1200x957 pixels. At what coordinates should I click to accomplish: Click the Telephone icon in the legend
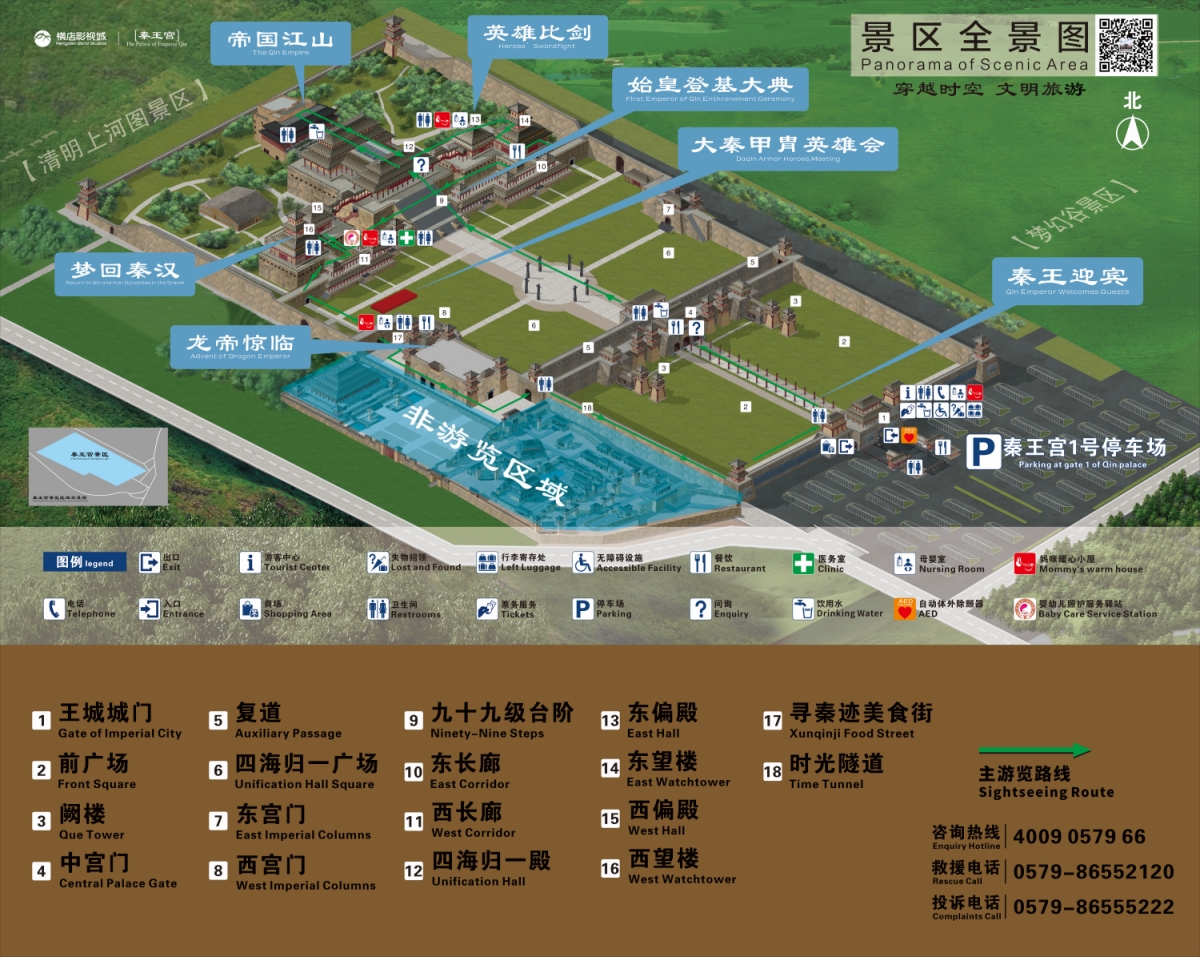[x=53, y=608]
